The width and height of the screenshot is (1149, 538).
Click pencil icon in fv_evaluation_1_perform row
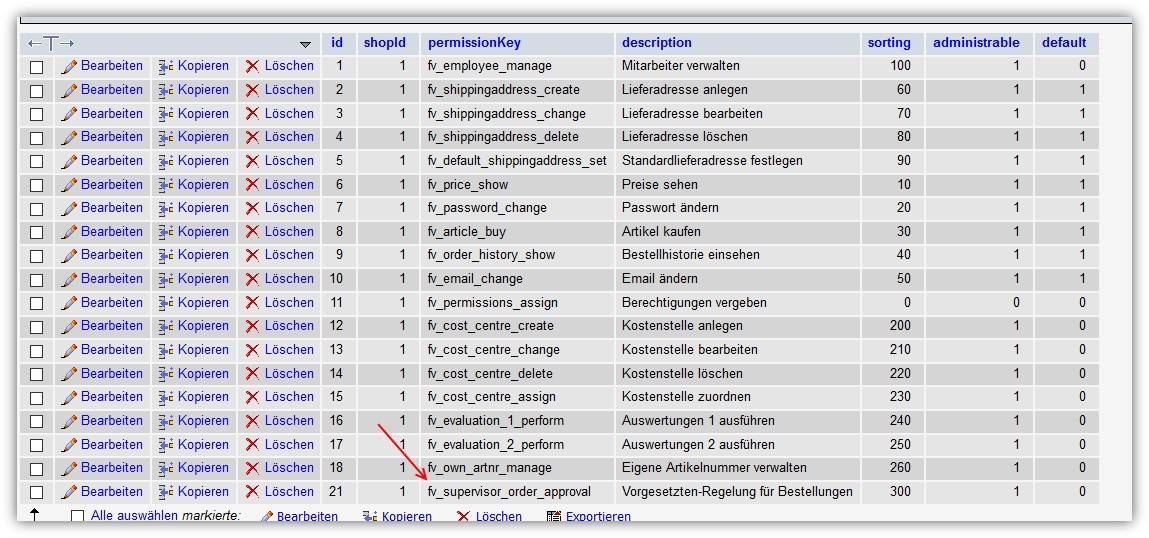(x=70, y=421)
